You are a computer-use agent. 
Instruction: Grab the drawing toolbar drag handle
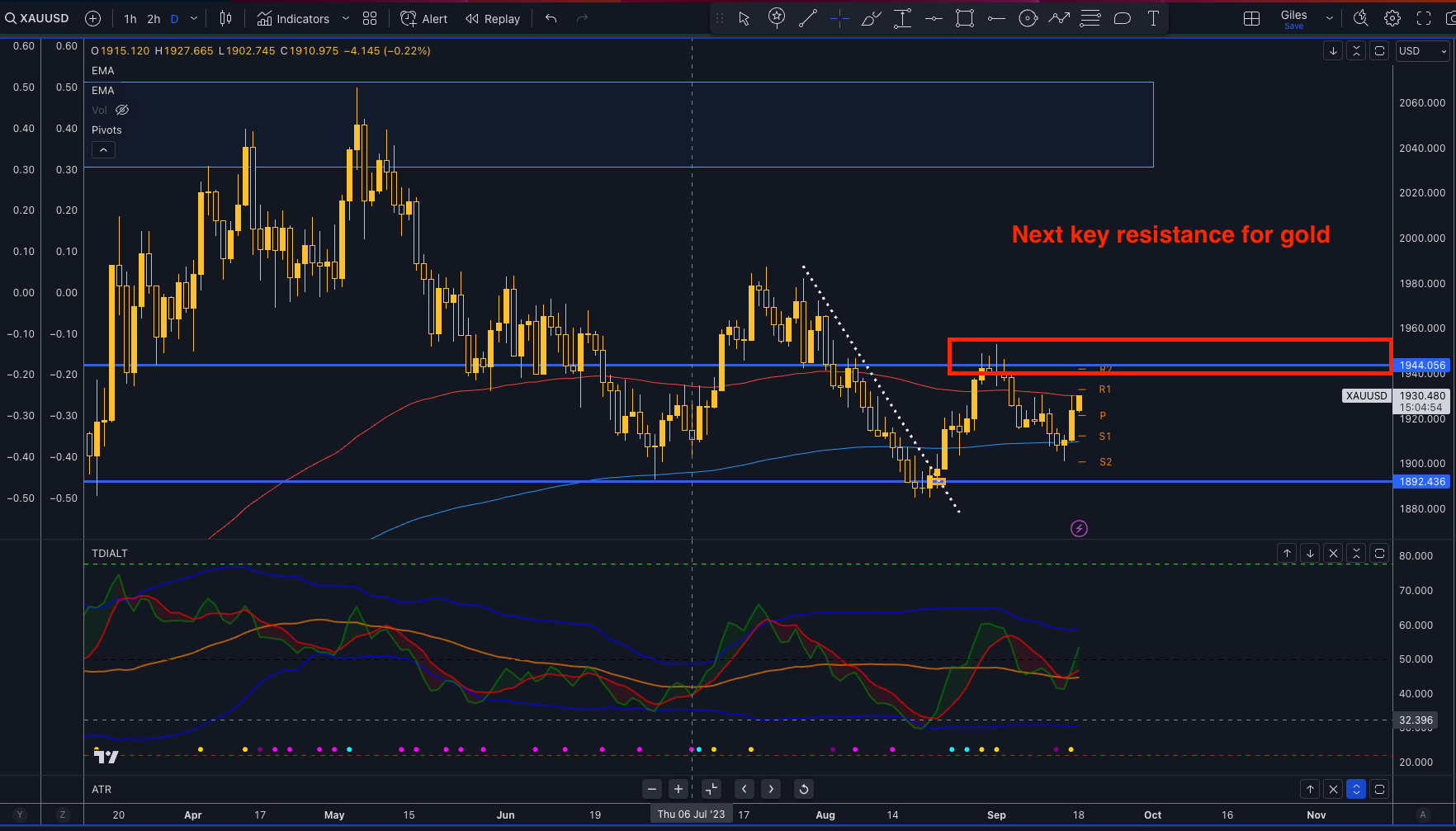pos(720,18)
